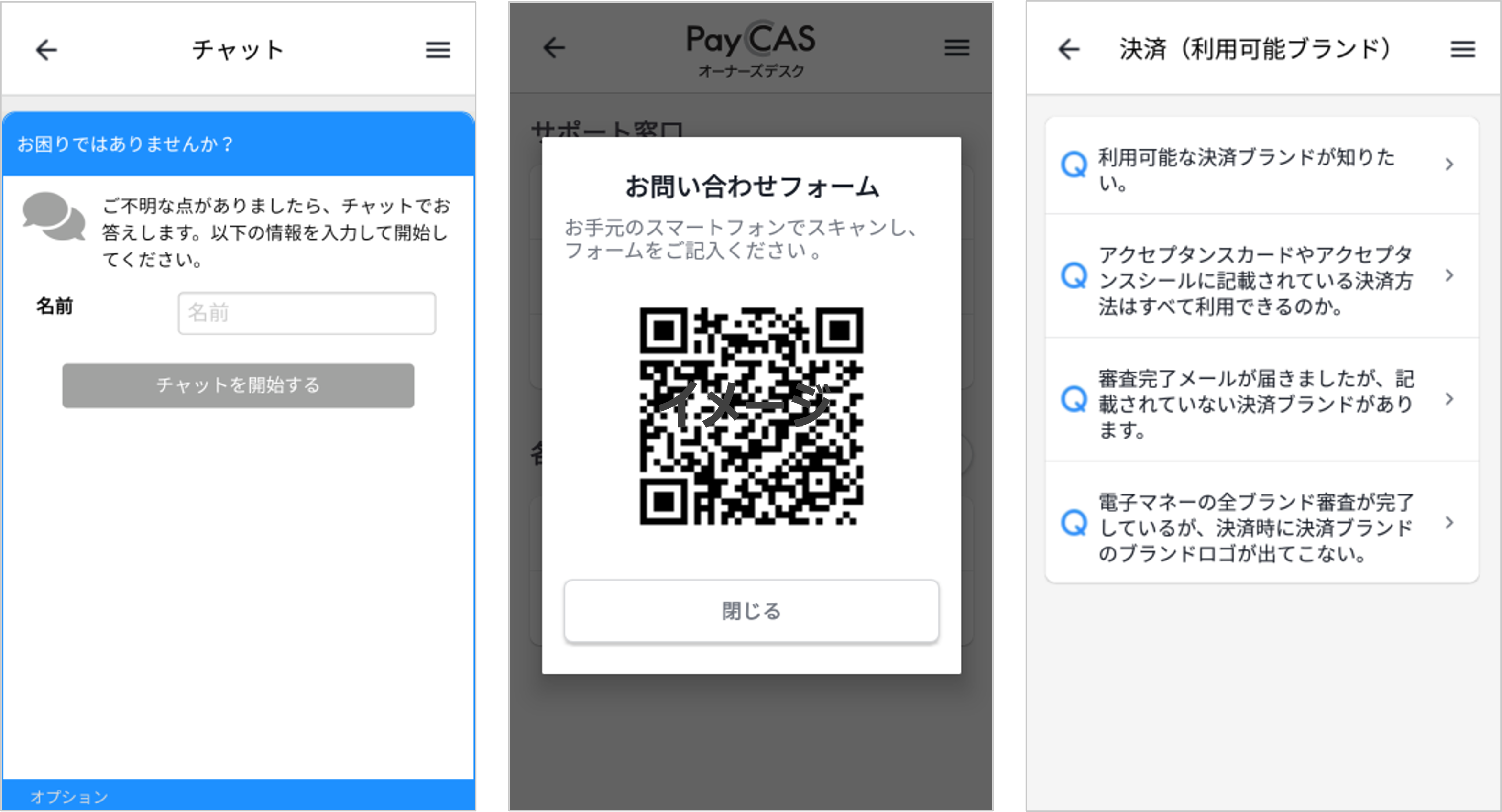Click Q icon beside 利用可能な決済ブランドが知りたい

coord(1074,165)
